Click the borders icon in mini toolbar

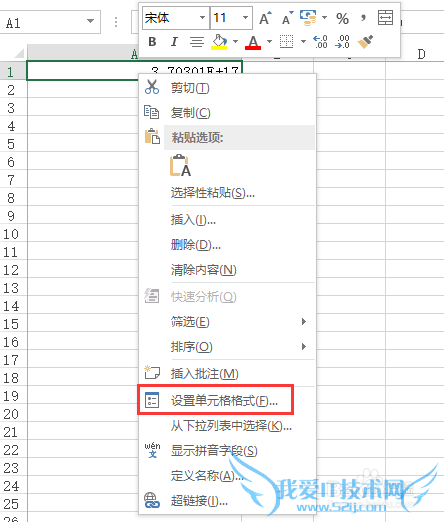click(286, 42)
